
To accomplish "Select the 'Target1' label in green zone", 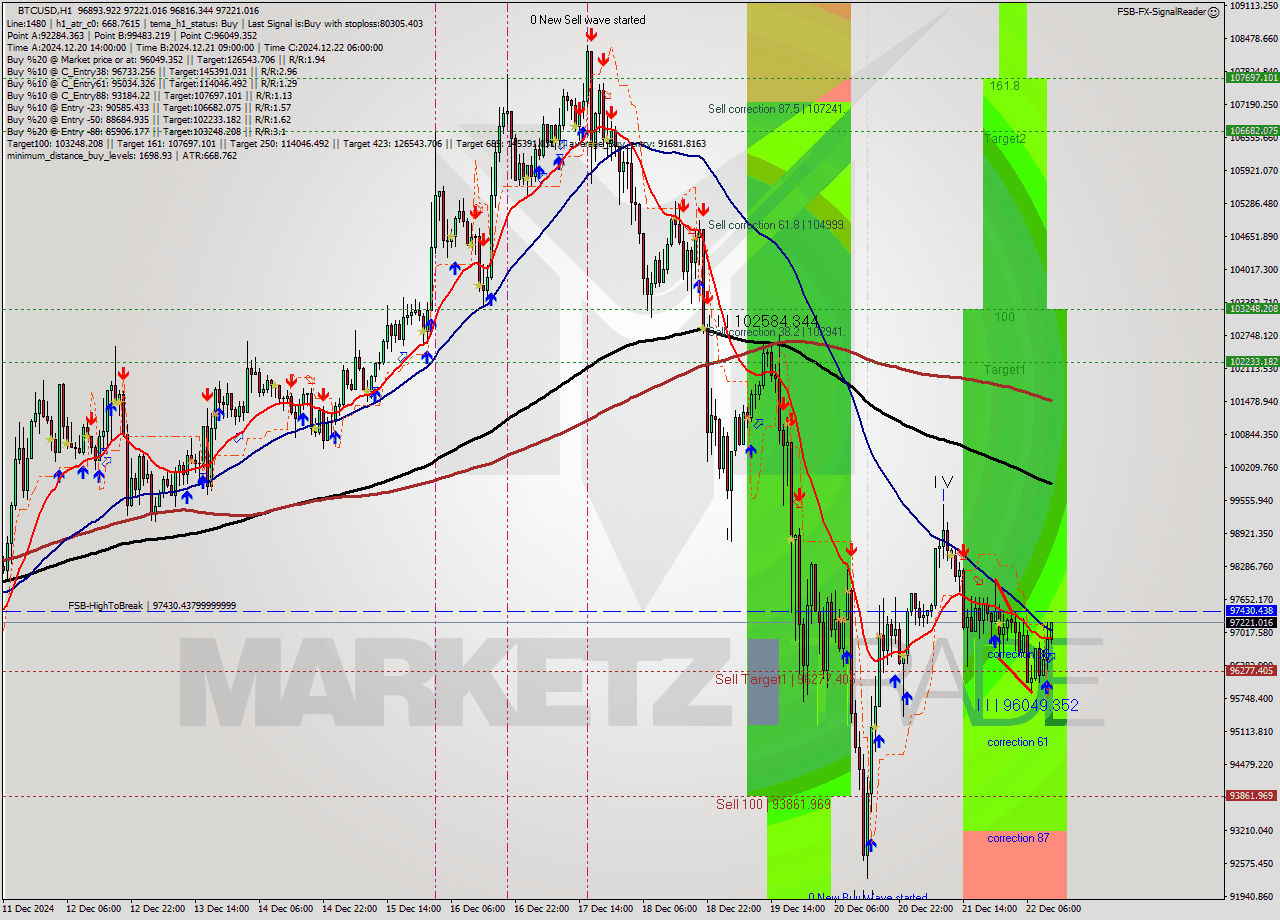I will tap(1004, 370).
